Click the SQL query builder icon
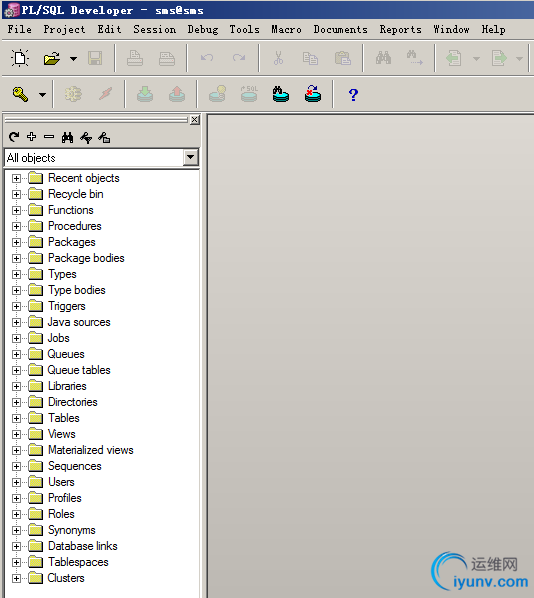This screenshot has height=598, width=534. pos(249,94)
